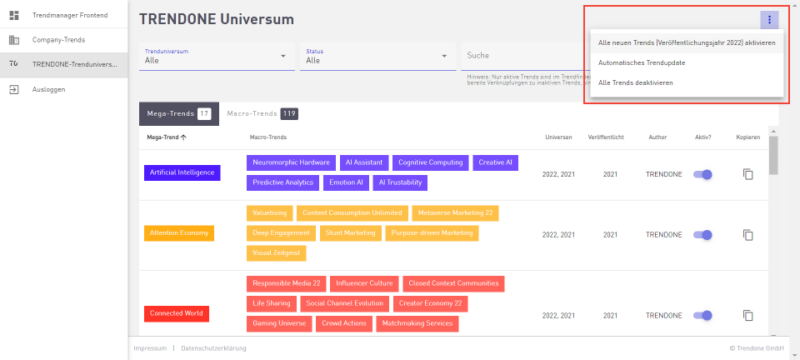This screenshot has height=360, width=800.
Task: Toggle Aktiv switch for Attention Economy
Action: [x=702, y=235]
